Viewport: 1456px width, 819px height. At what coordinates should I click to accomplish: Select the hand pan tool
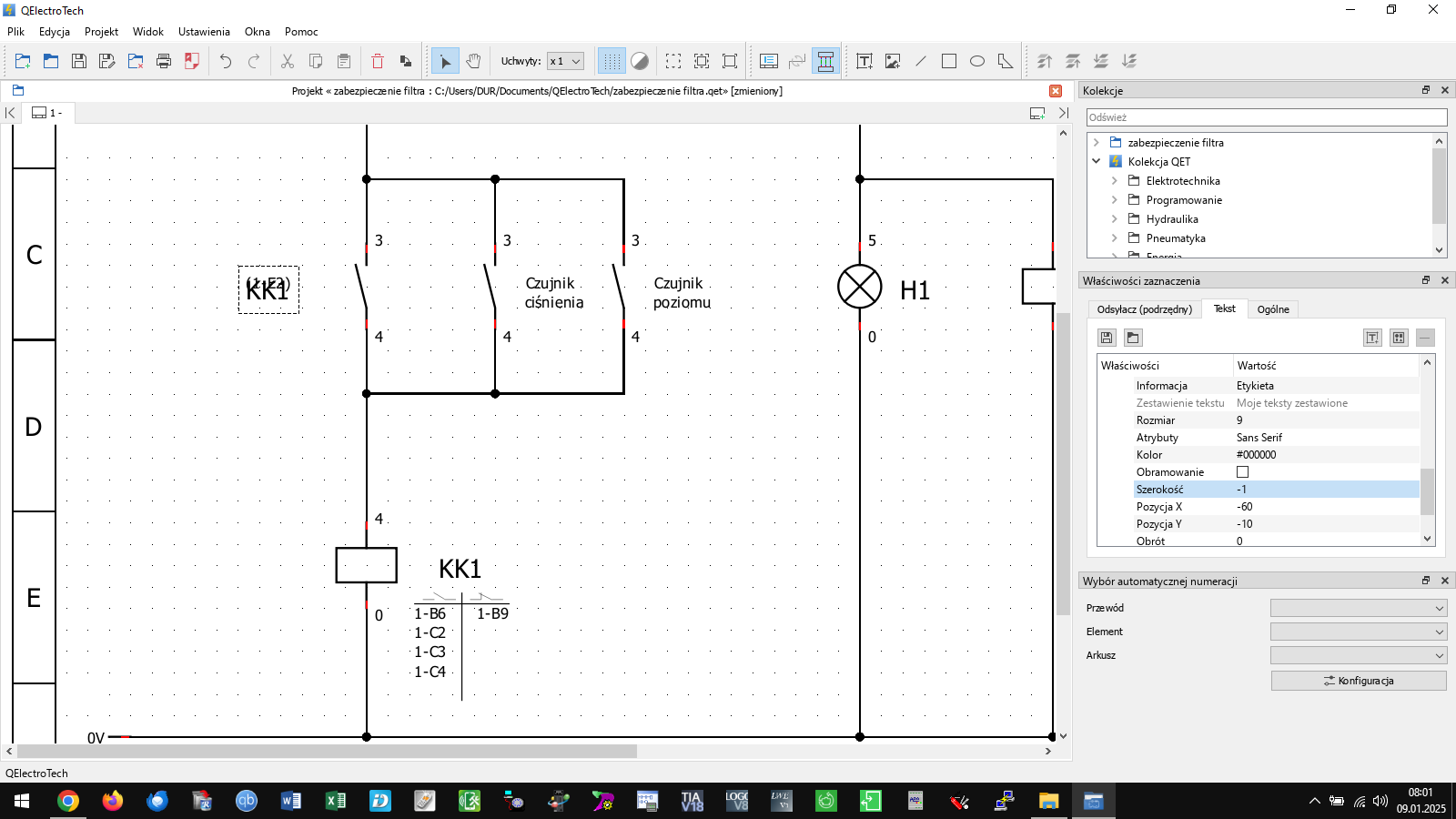(x=473, y=61)
